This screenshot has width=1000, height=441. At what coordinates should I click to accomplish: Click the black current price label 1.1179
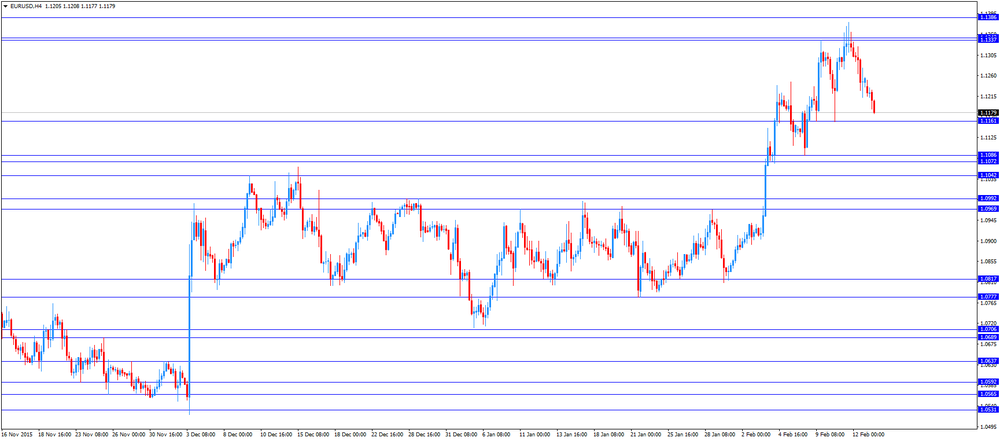click(988, 113)
